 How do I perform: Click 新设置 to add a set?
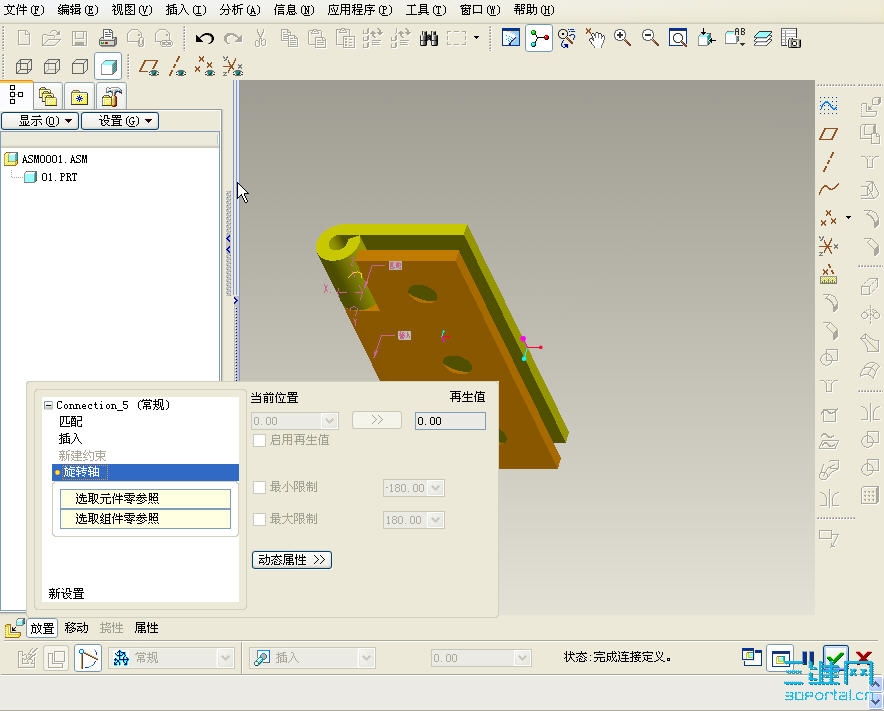[67, 593]
